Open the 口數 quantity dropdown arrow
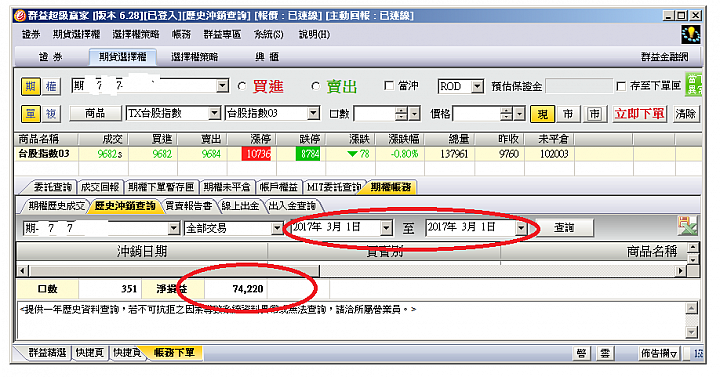The height and width of the screenshot is (377, 720). coord(415,114)
